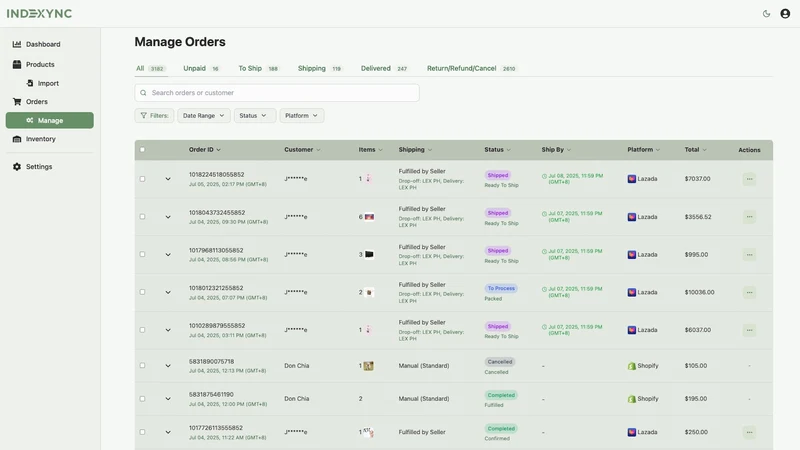The image size is (800, 450).
Task: Expand row details for order 1017968113055852
Action: coord(168,255)
